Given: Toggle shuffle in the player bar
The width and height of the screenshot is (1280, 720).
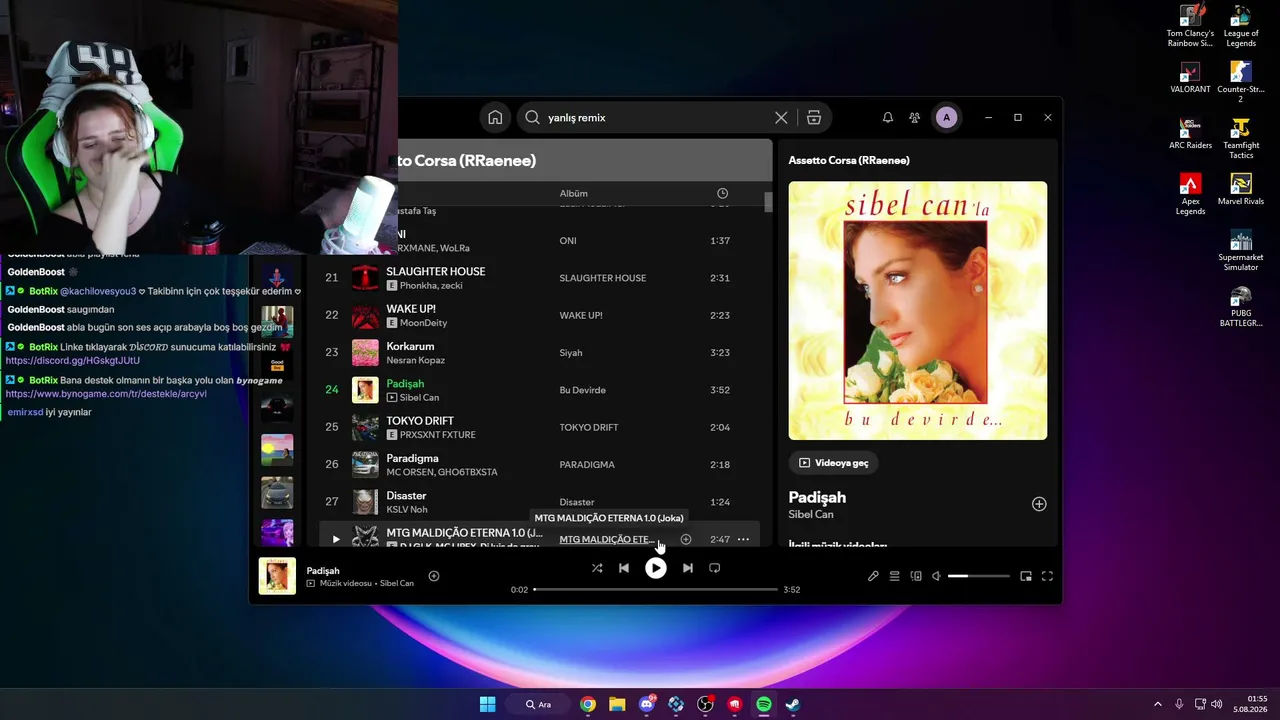Looking at the screenshot, I should coord(597,568).
